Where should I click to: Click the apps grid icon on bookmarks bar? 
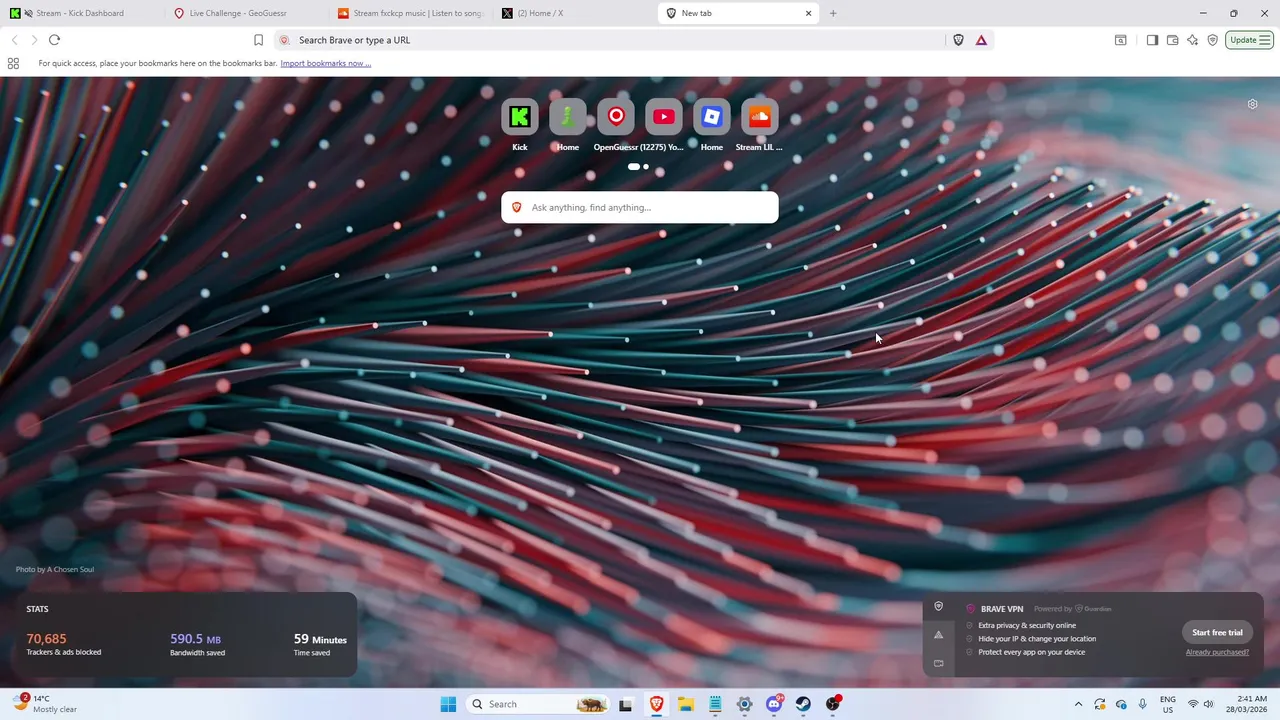[13, 63]
